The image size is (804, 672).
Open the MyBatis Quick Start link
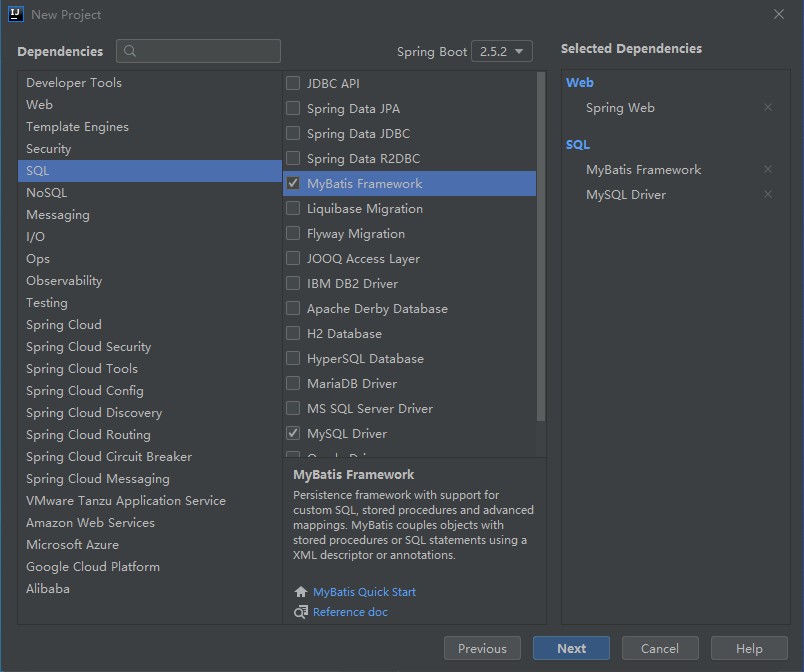point(365,592)
